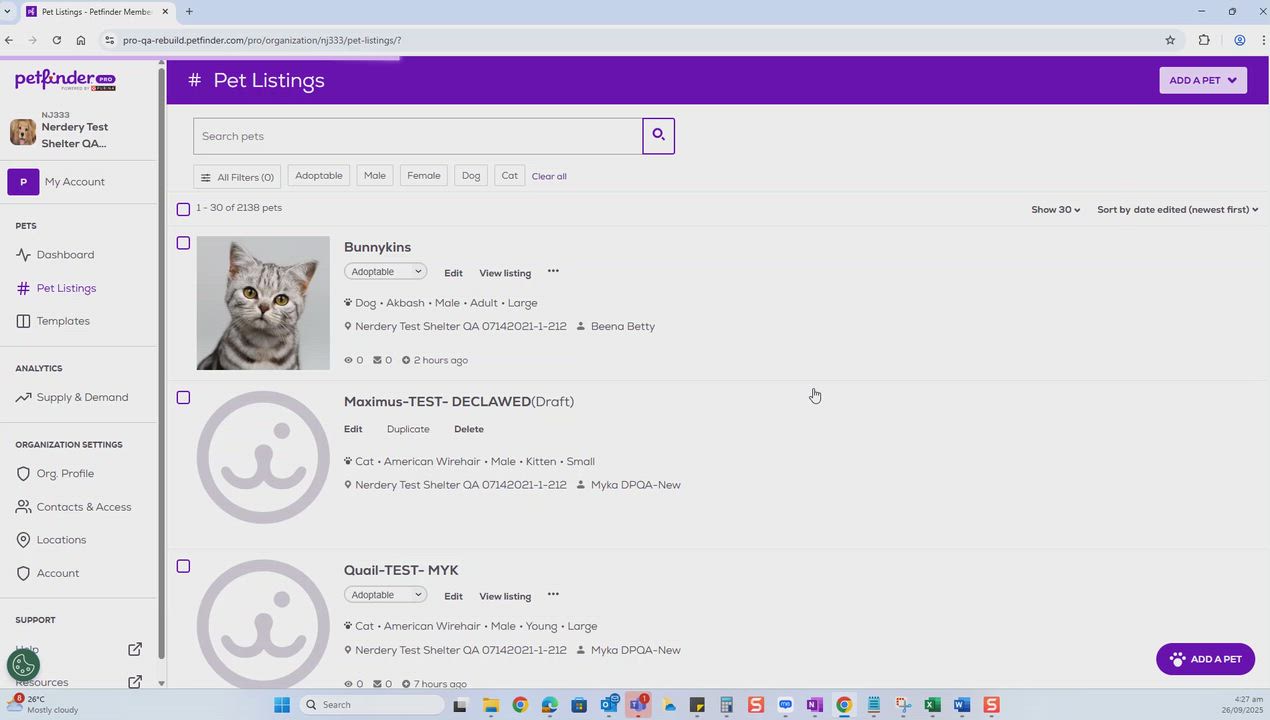Open the Org. Profile settings
This screenshot has width=1270, height=720.
[x=65, y=473]
